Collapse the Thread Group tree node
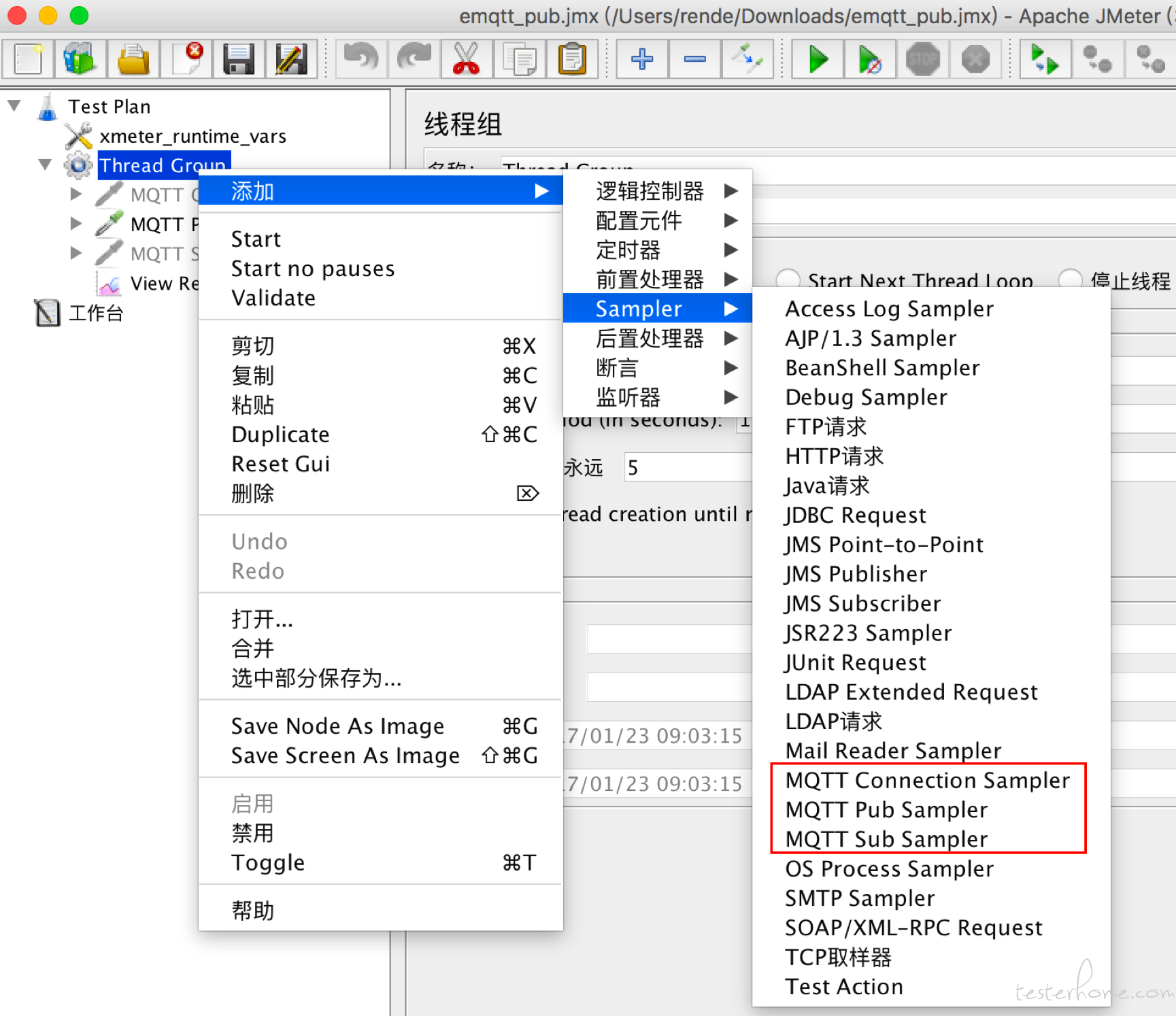 pos(45,165)
